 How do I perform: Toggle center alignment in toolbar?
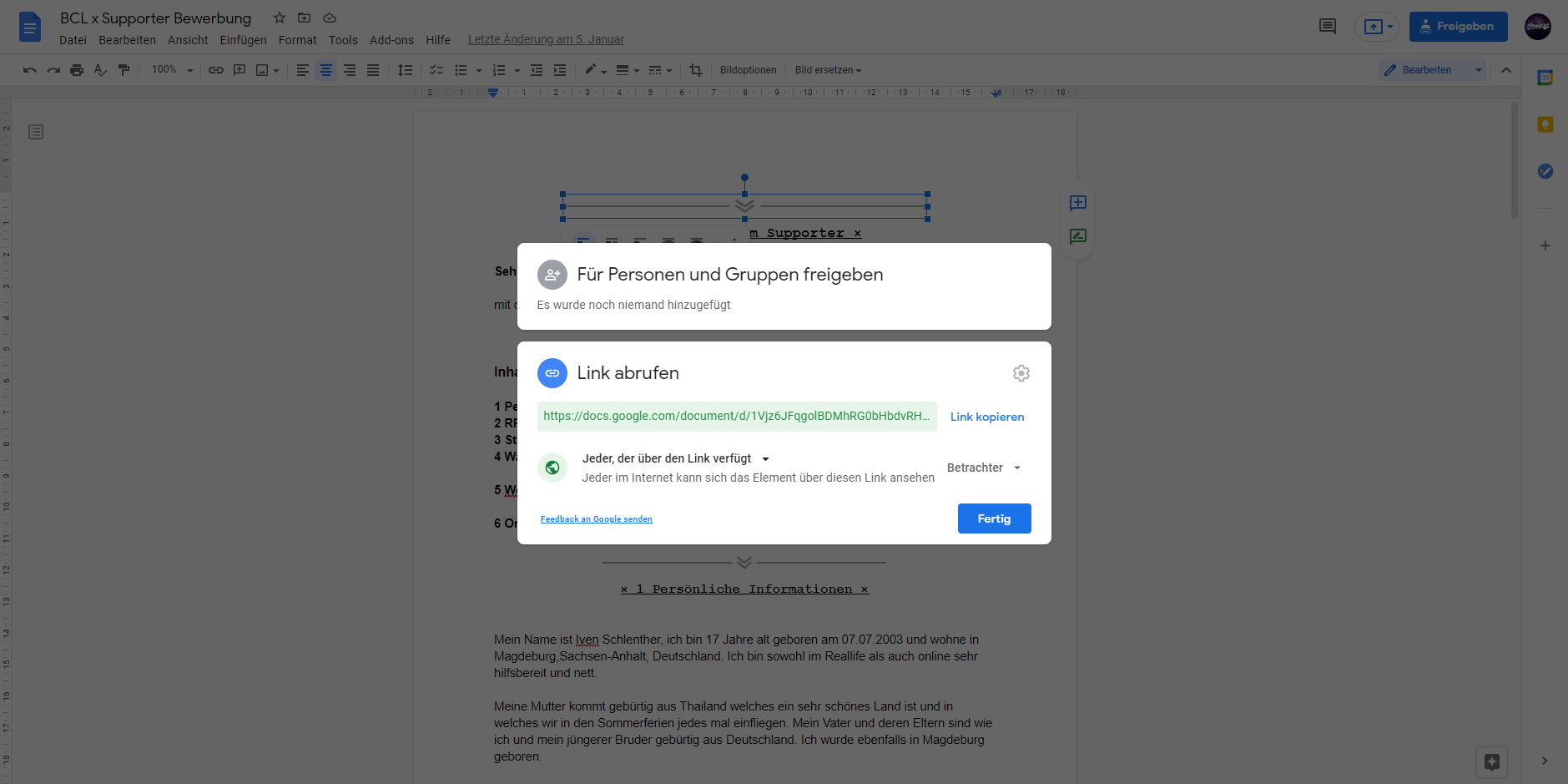(326, 70)
